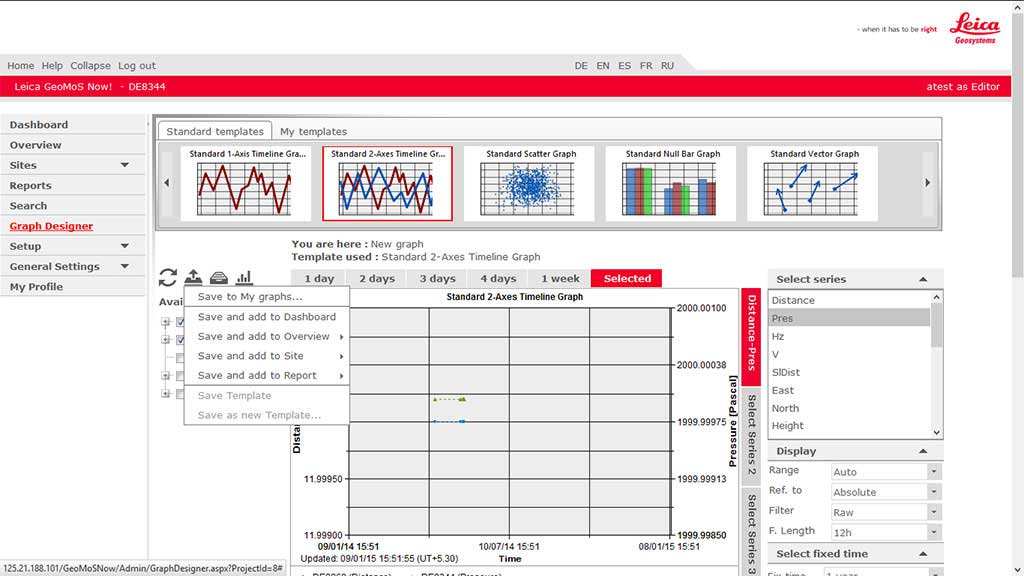Tick the fourth tree checkbox
This screenshot has height=576, width=1024.
click(x=180, y=376)
